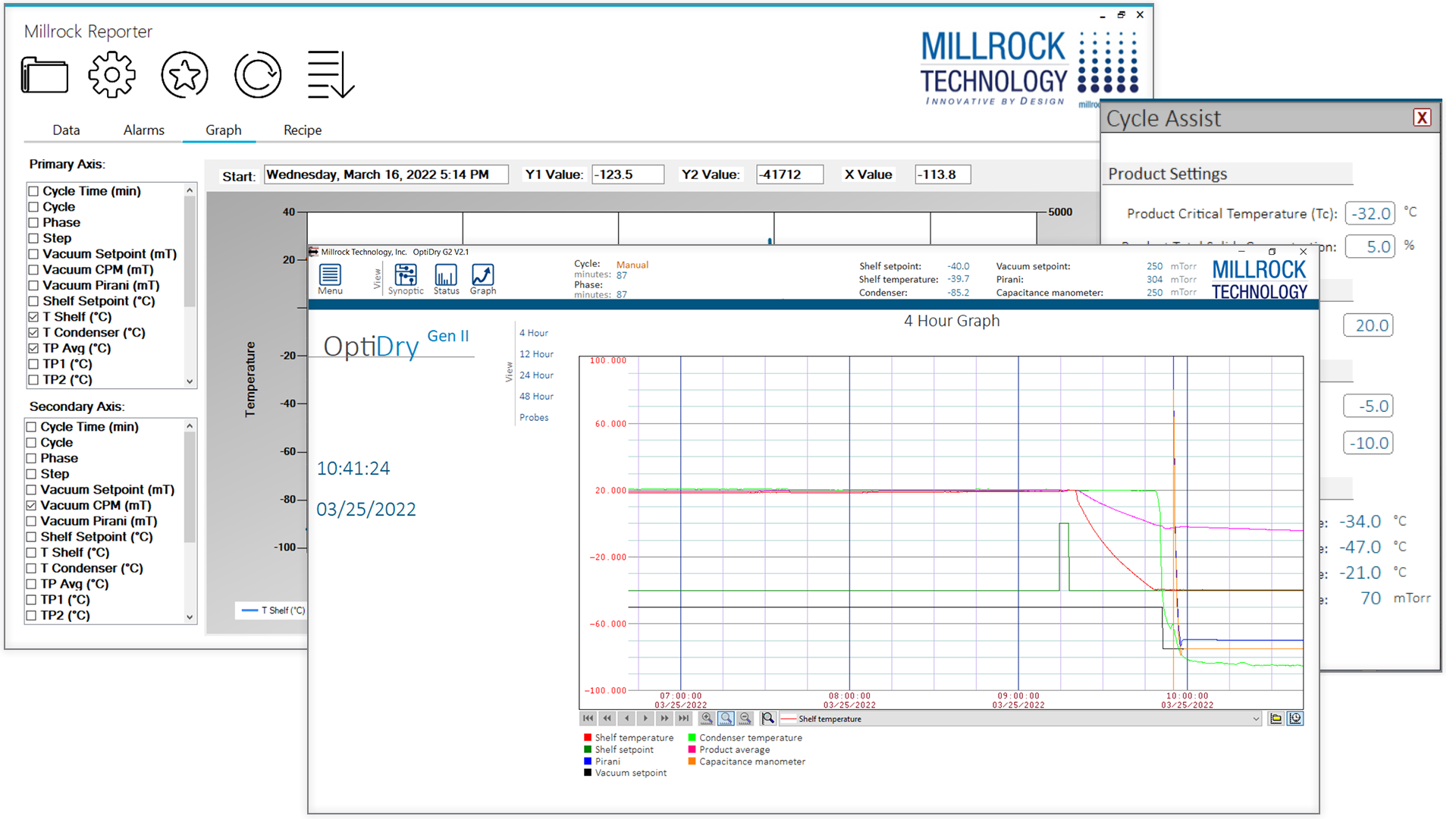Select the 24 Hour graph view

coord(536,375)
